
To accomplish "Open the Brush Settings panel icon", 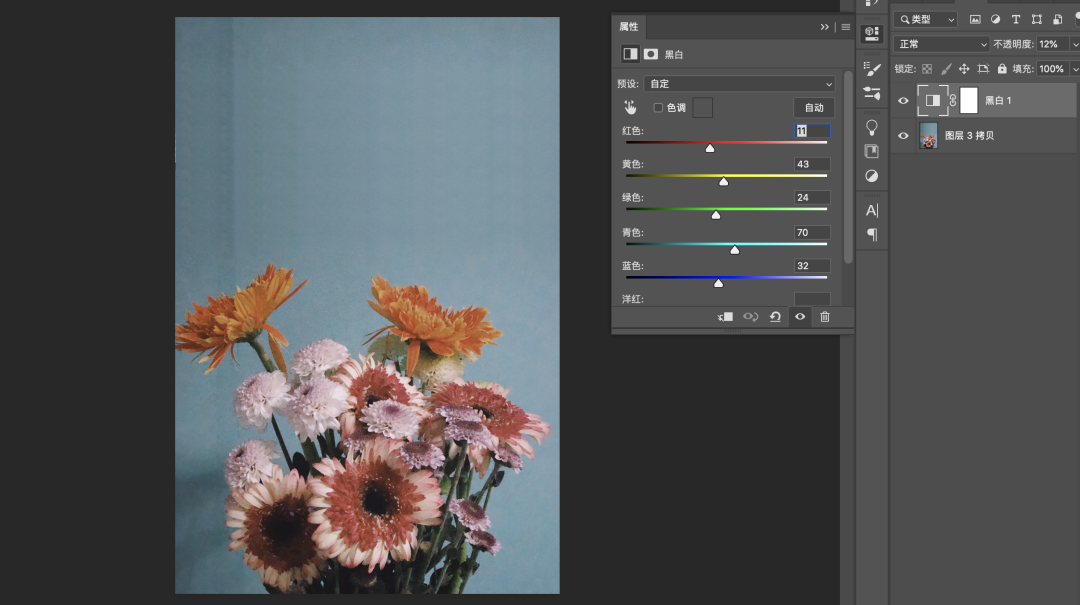I will pos(872,69).
